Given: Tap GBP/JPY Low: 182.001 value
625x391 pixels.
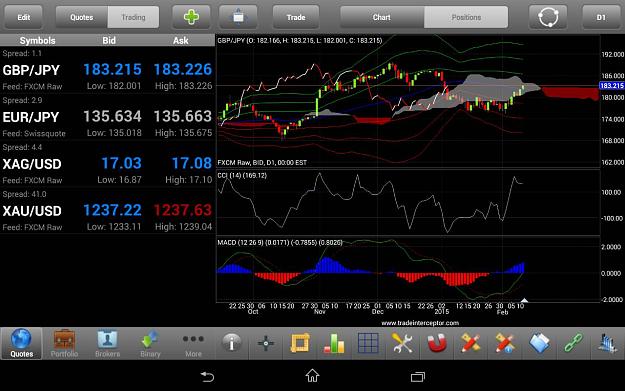Looking at the screenshot, I should (x=114, y=86).
